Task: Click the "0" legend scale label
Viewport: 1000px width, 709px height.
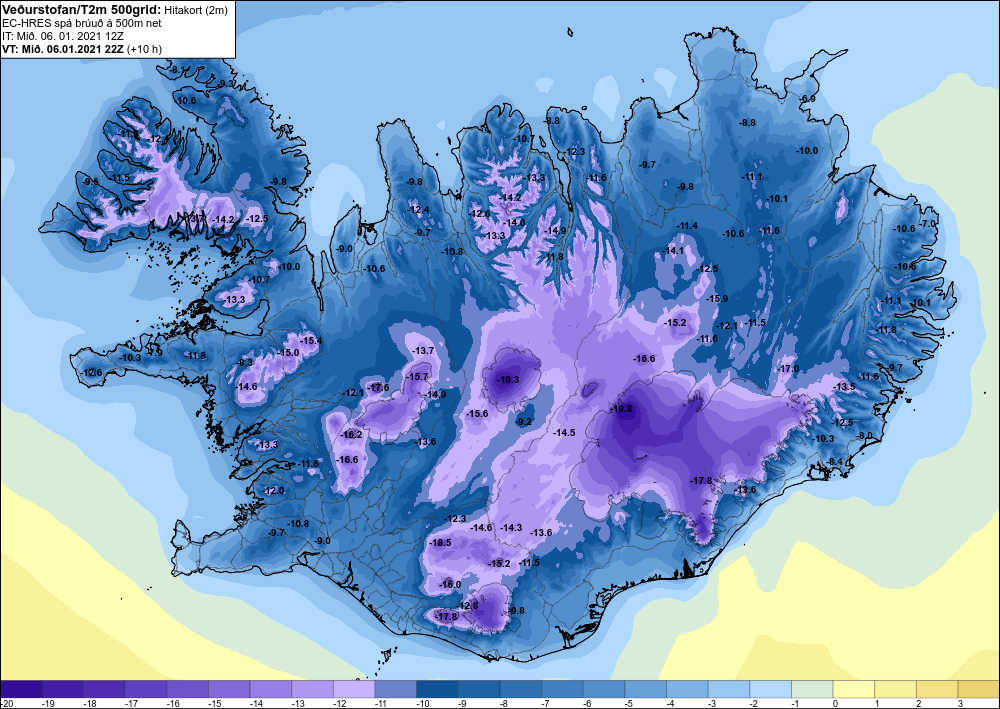Action: [835, 703]
